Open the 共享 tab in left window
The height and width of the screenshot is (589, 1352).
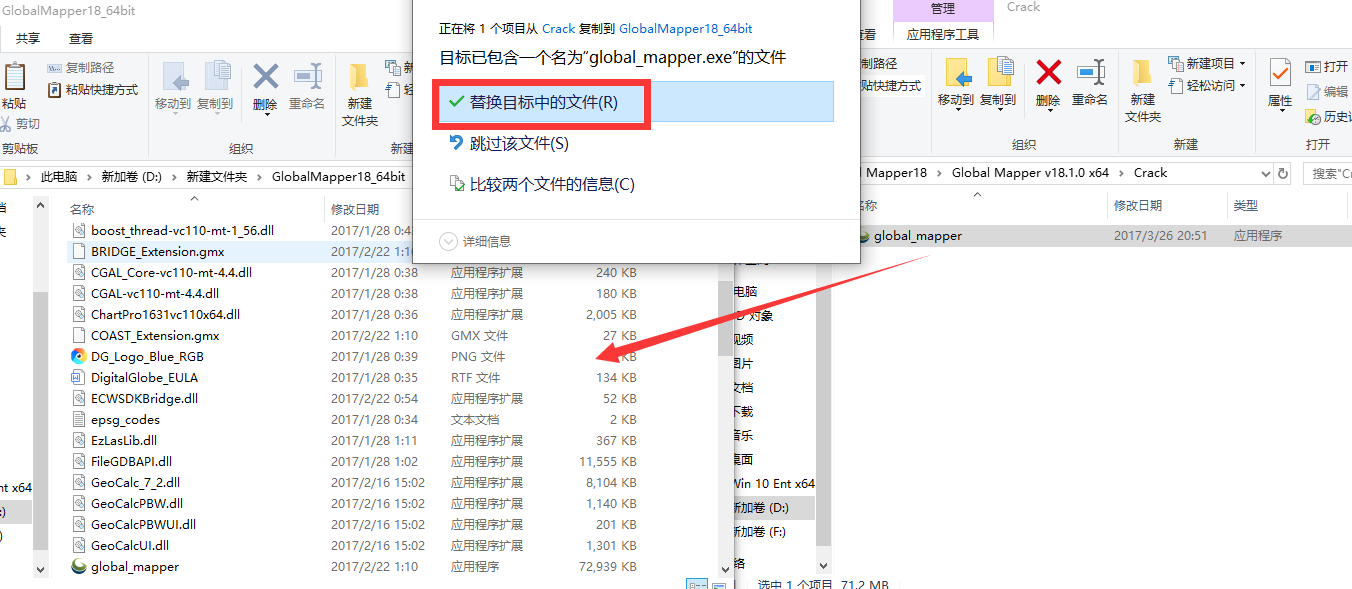point(28,38)
